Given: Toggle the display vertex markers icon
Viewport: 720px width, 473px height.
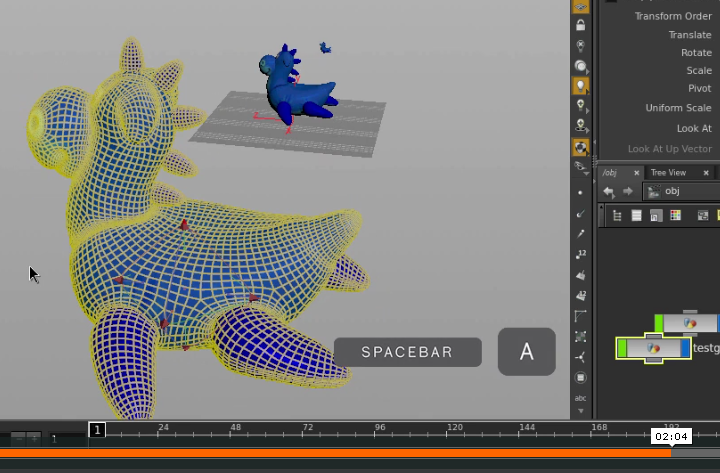Looking at the screenshot, I should click(x=580, y=337).
